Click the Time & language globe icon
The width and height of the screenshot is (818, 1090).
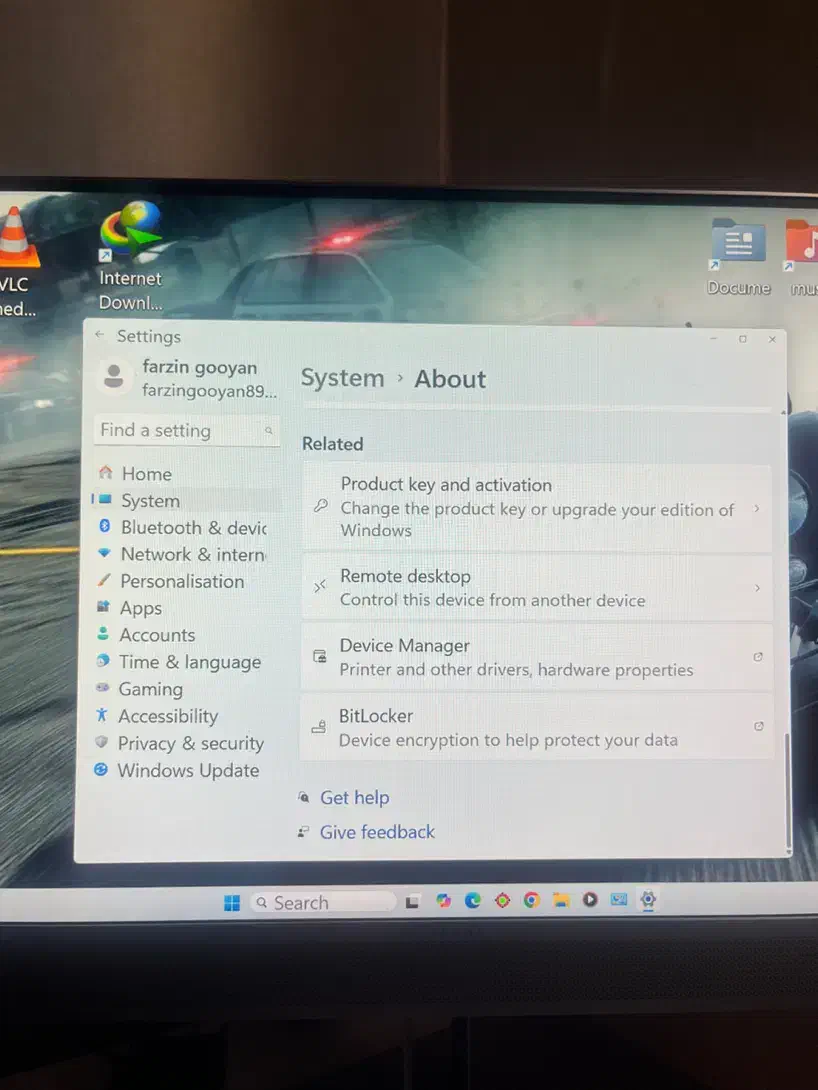(103, 660)
